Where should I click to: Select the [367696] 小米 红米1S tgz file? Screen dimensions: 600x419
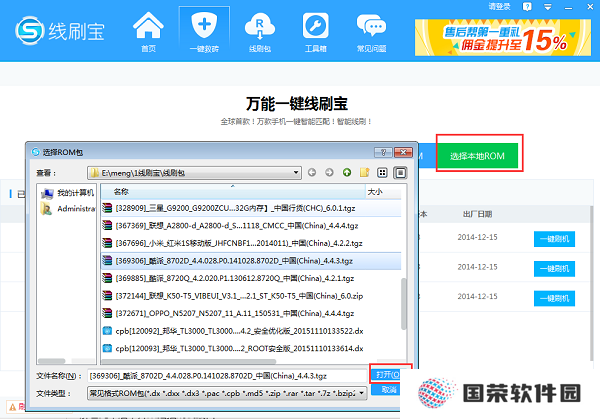[x=251, y=243]
